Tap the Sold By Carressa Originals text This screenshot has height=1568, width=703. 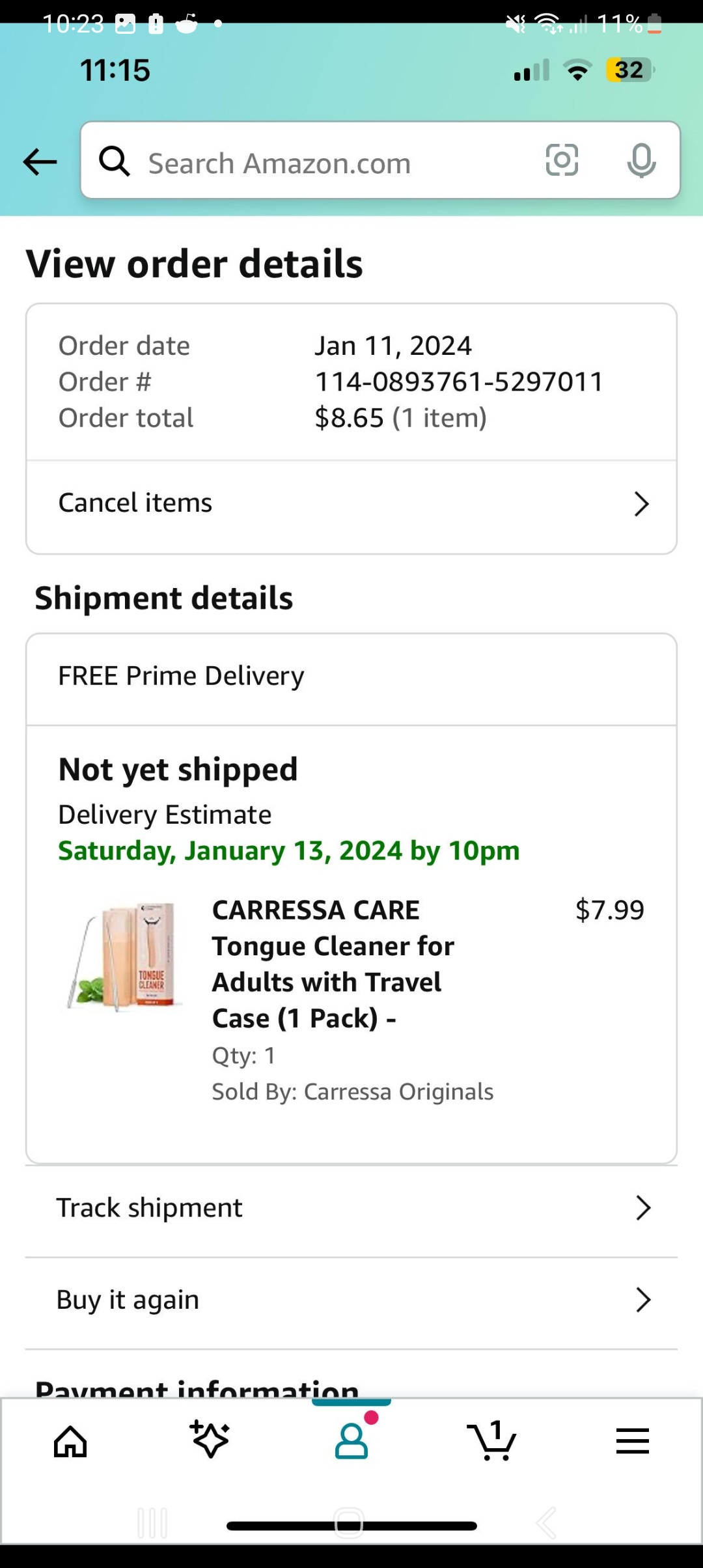tap(352, 1091)
